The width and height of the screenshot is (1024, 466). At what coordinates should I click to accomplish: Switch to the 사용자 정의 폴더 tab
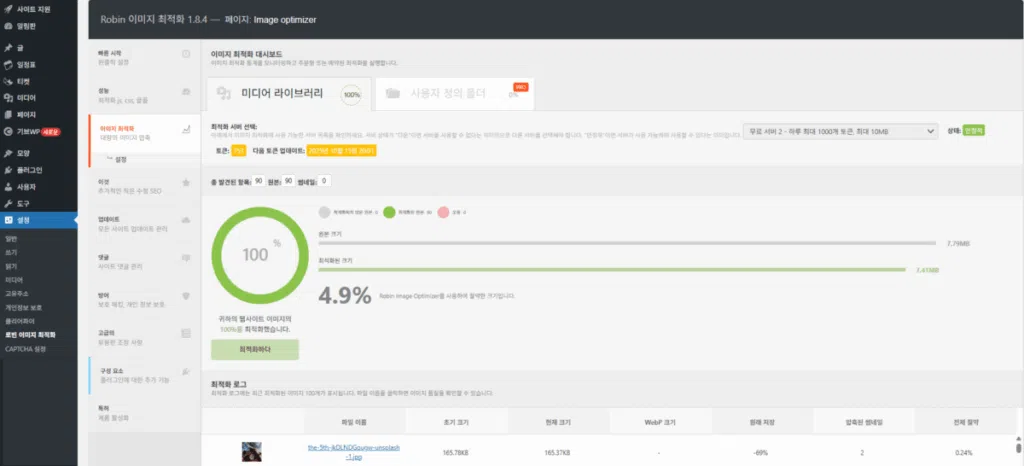tap(448, 94)
